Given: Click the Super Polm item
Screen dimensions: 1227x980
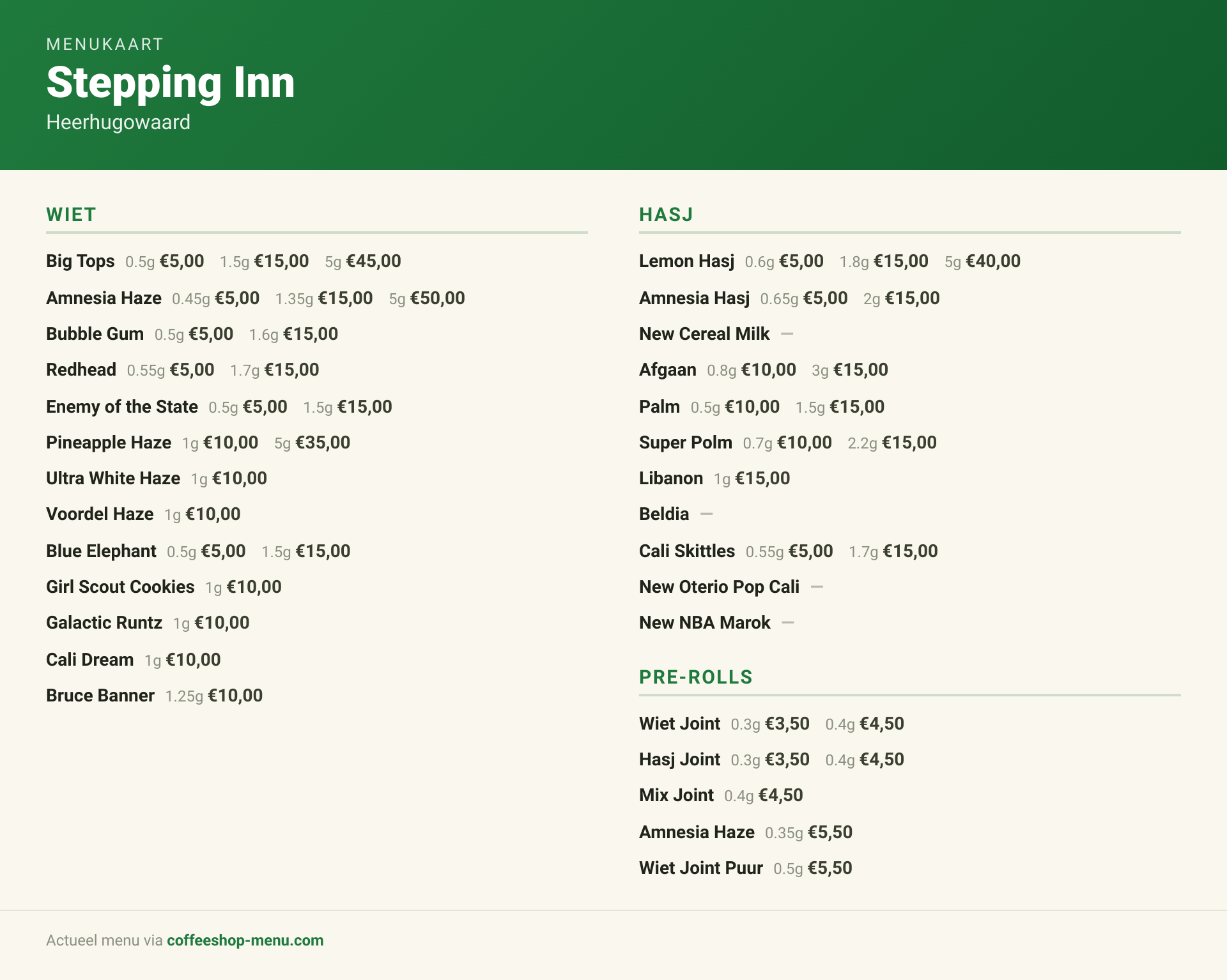Looking at the screenshot, I should [x=685, y=443].
